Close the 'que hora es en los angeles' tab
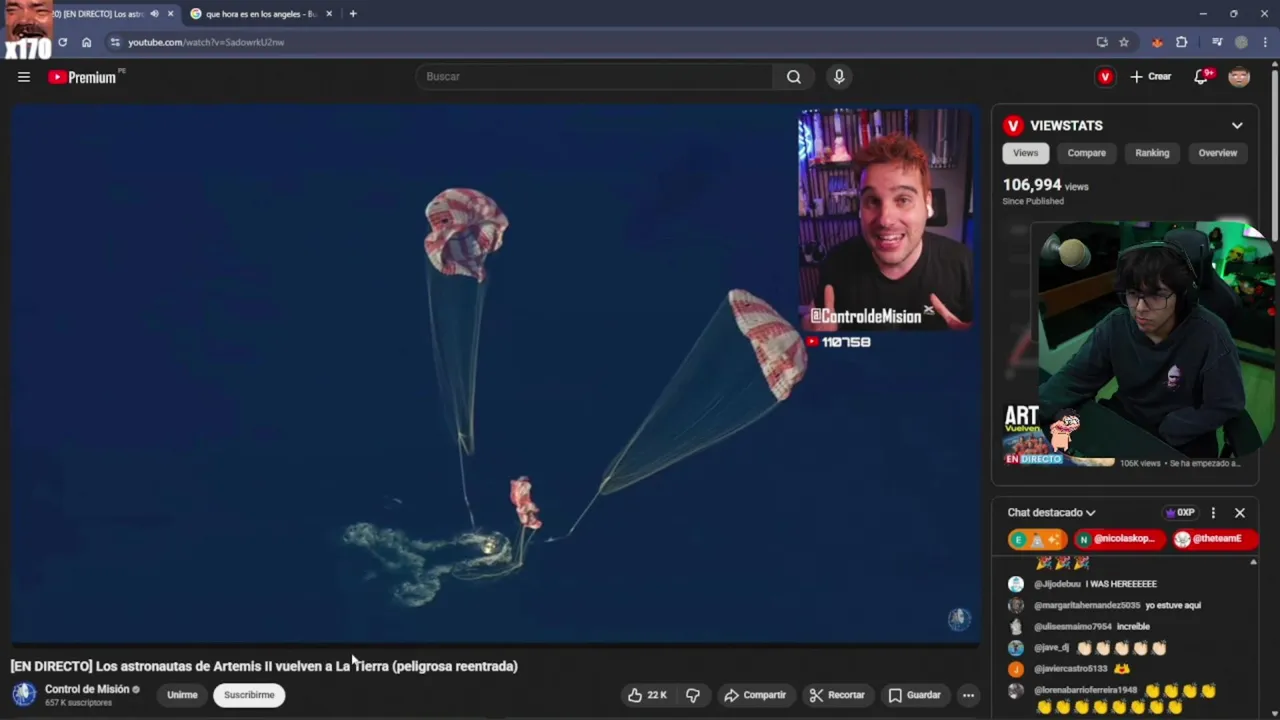The image size is (1280, 720). 329,14
